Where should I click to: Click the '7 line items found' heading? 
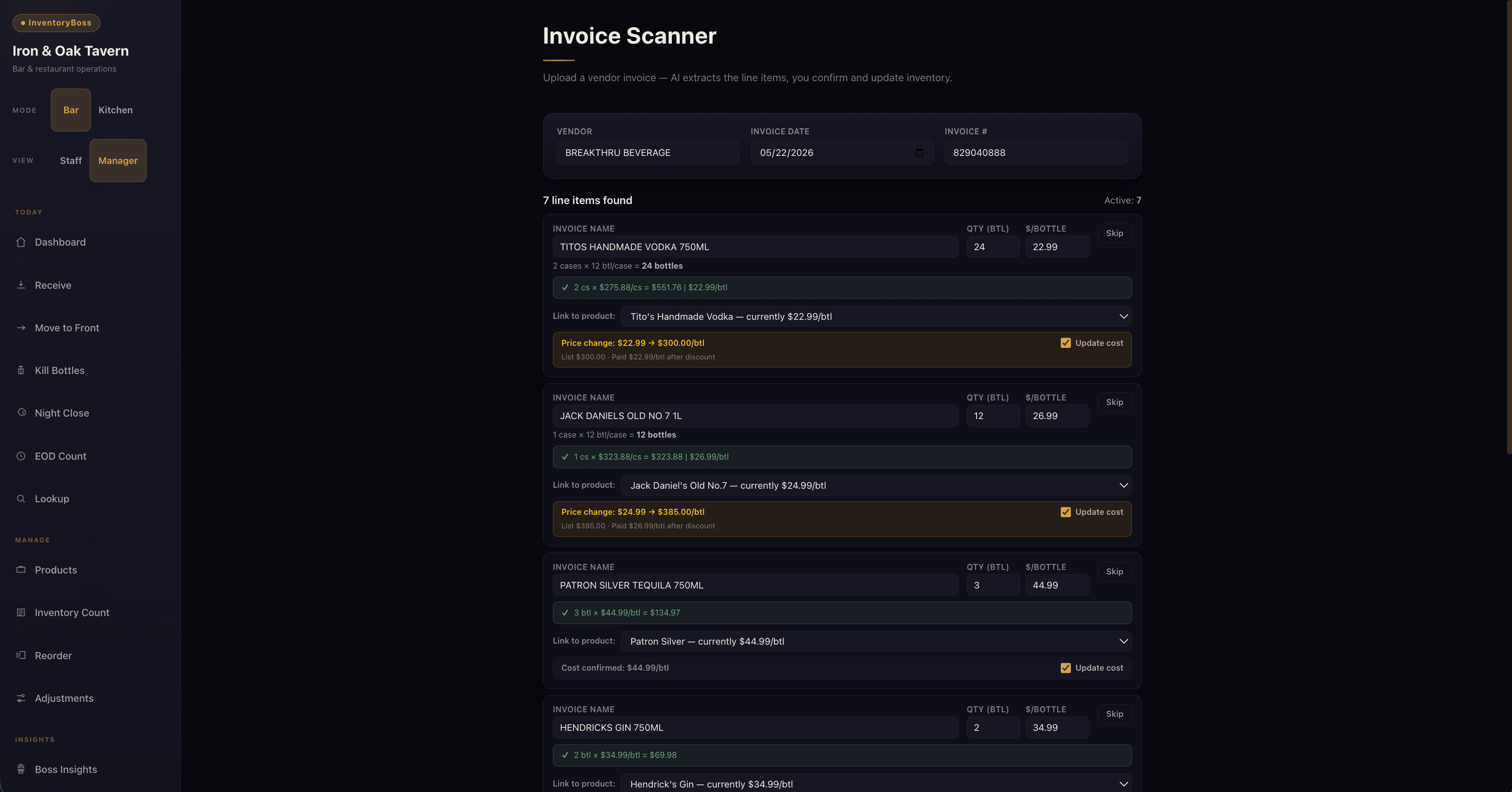(x=587, y=200)
